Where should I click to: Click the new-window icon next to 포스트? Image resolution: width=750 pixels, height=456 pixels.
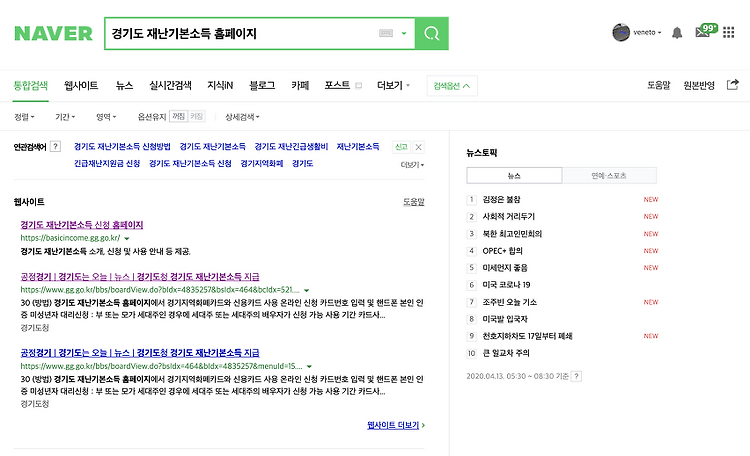point(358,86)
